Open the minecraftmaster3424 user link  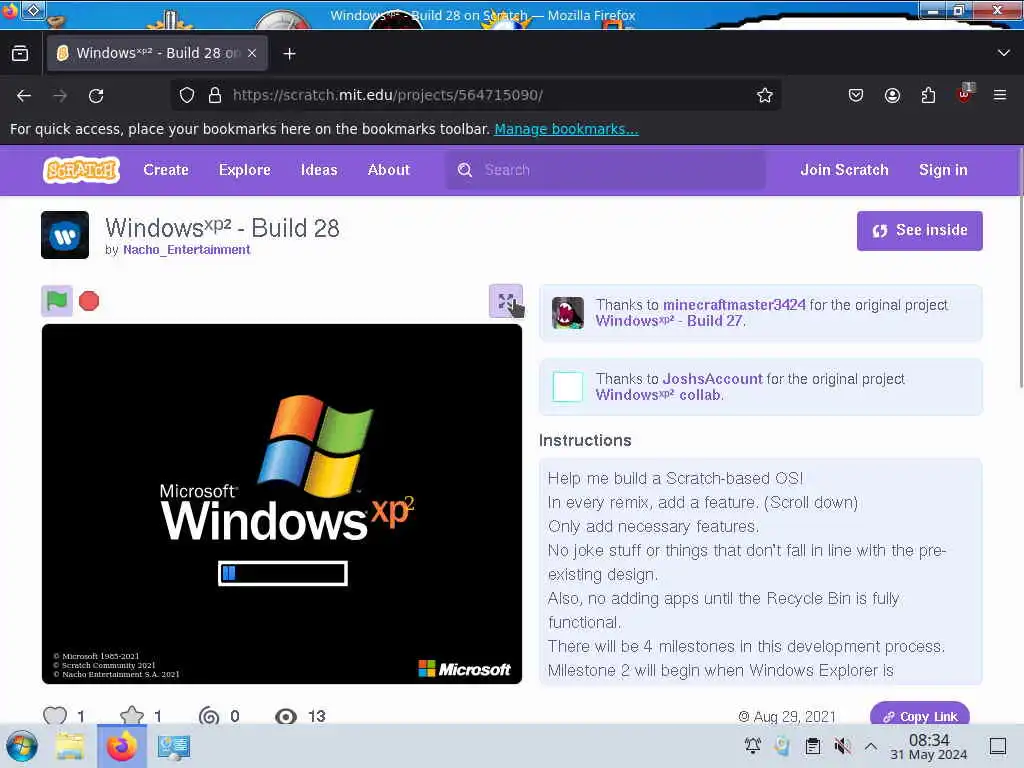point(734,305)
